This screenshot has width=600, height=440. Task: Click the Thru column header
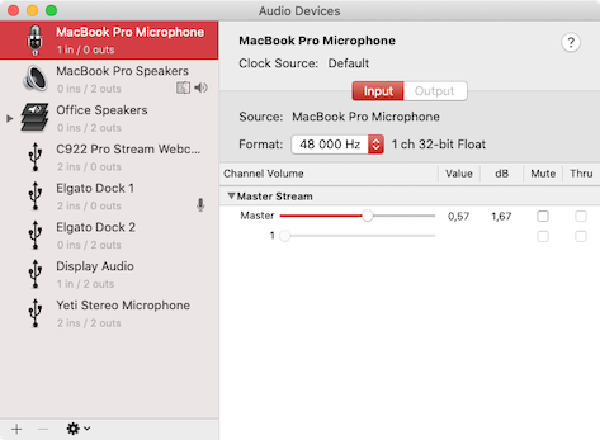point(581,174)
